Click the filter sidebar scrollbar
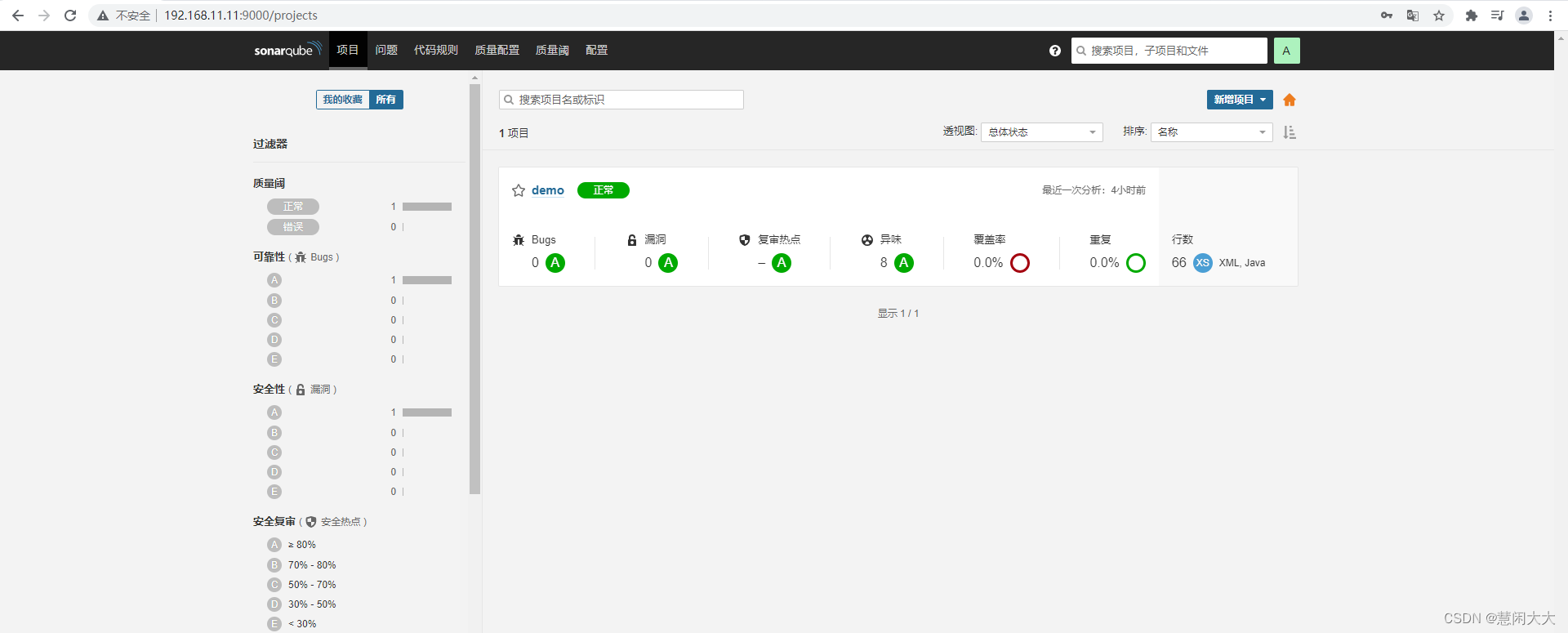This screenshot has height=633, width=1568. (x=475, y=290)
